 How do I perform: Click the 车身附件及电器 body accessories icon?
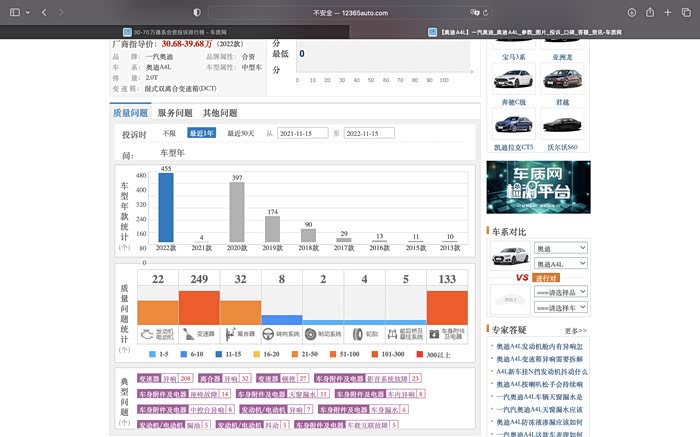click(446, 334)
